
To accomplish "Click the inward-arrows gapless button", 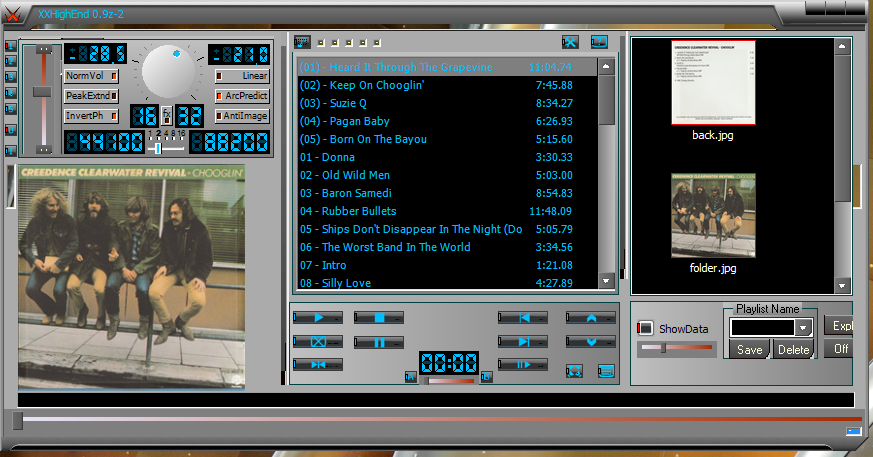I will [318, 365].
